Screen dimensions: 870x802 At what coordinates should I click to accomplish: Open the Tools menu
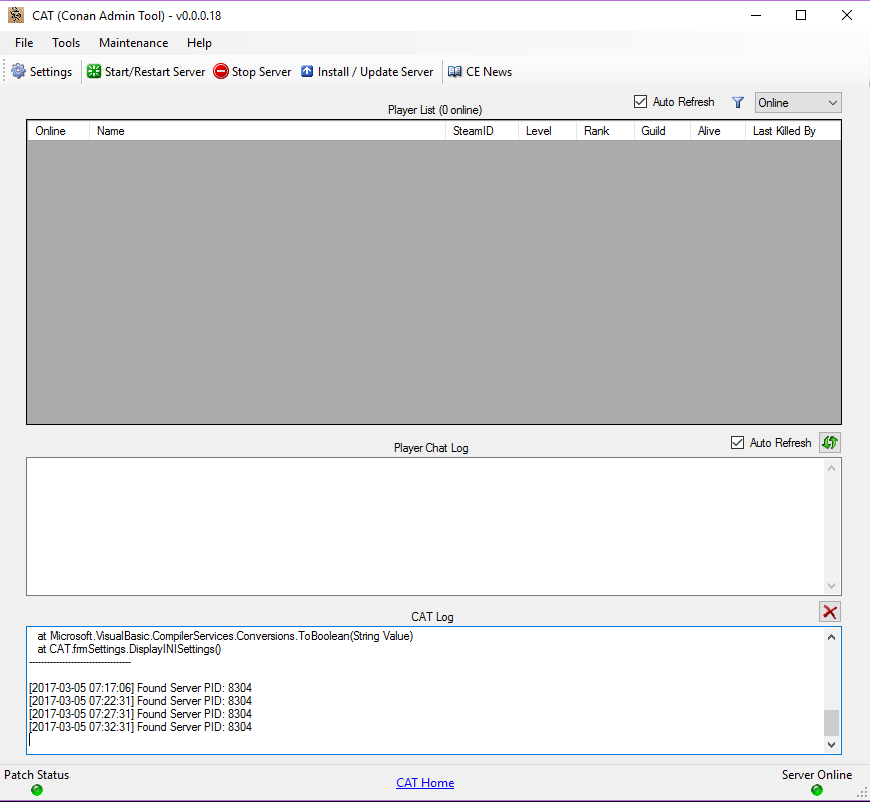pyautogui.click(x=66, y=43)
